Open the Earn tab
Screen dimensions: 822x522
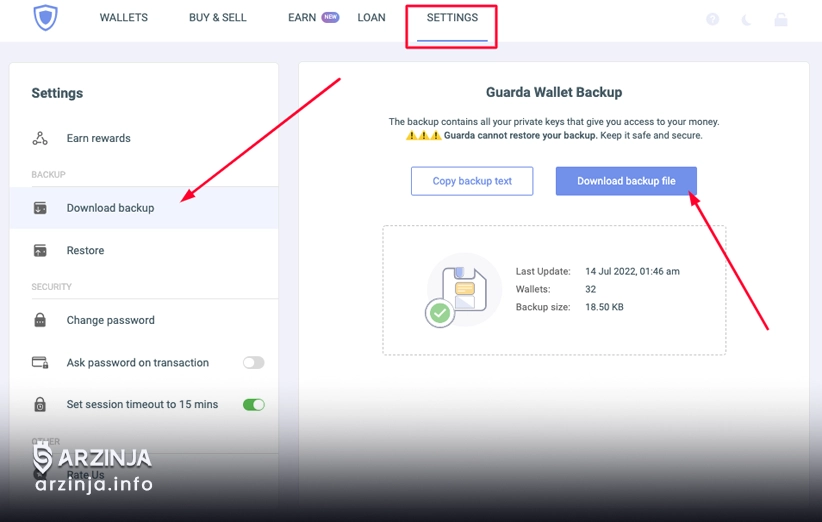302,18
